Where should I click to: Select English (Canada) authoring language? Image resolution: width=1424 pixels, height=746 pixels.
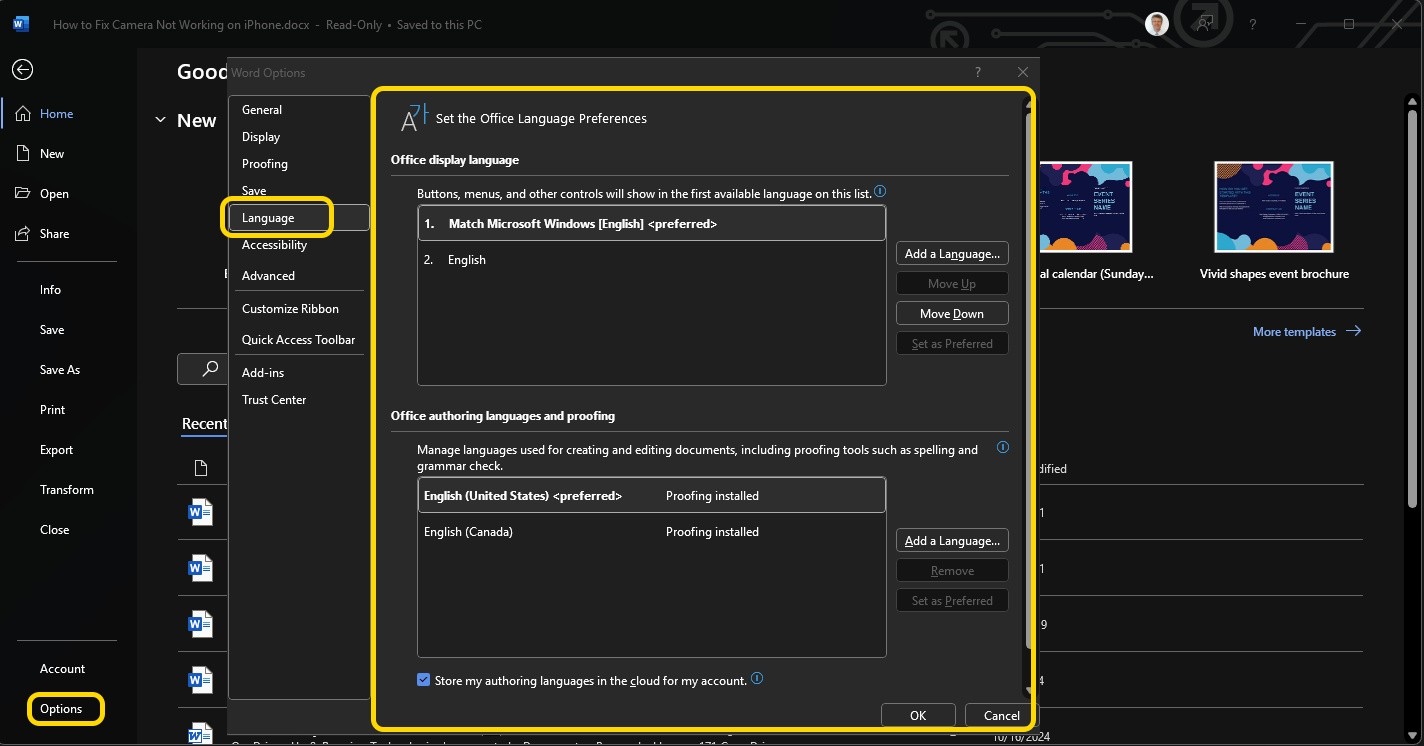pos(468,532)
